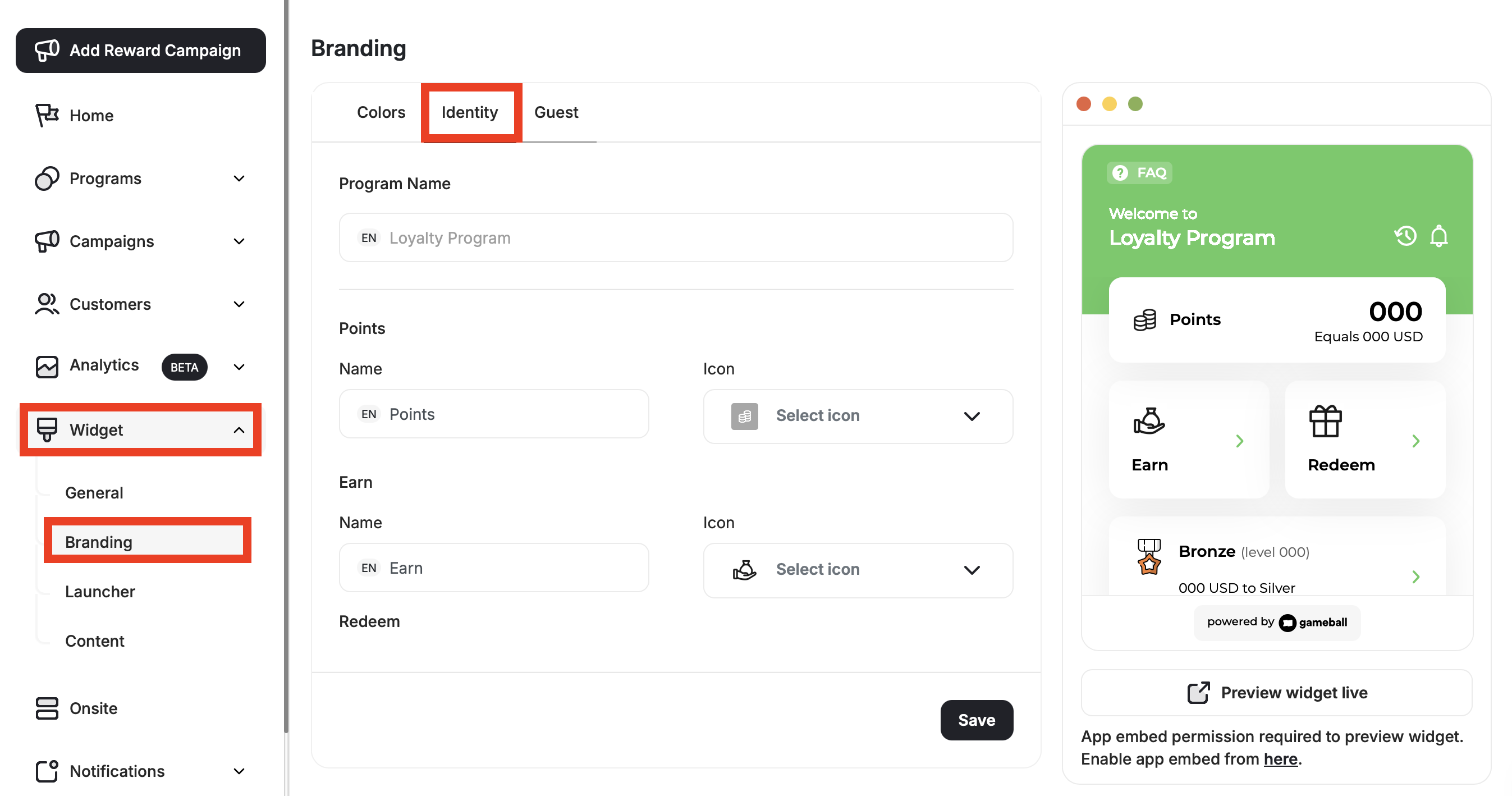Open the FAQ icon in the widget preview
The image size is (1512, 796).
tap(1120, 172)
